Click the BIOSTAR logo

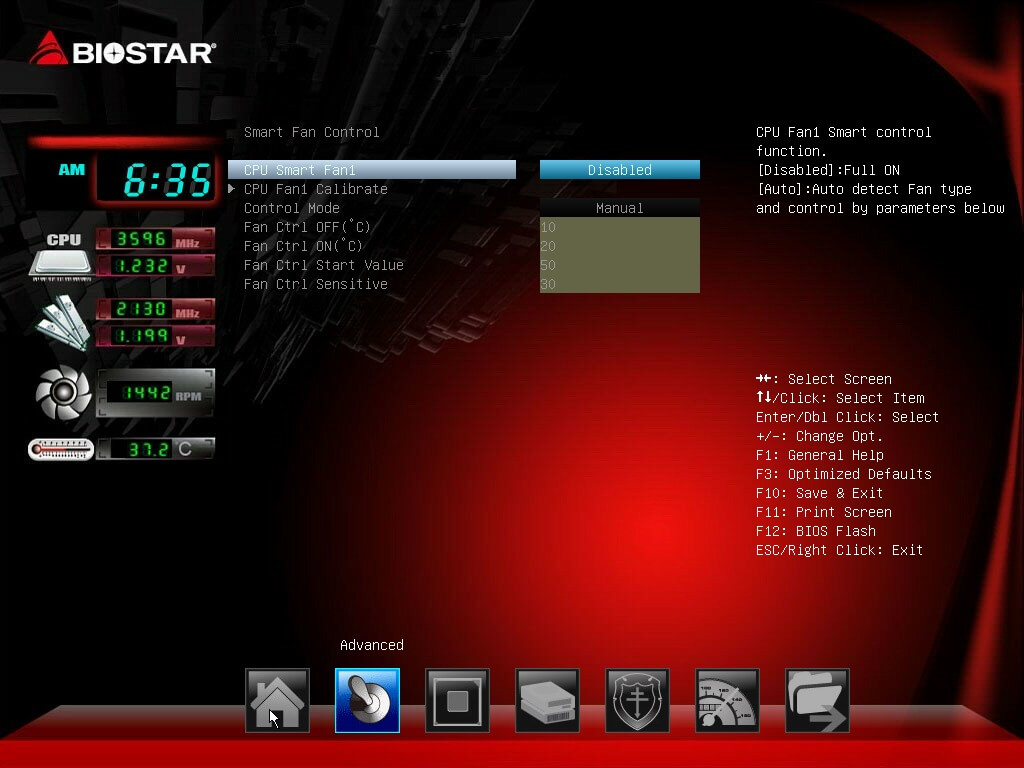(x=122, y=50)
